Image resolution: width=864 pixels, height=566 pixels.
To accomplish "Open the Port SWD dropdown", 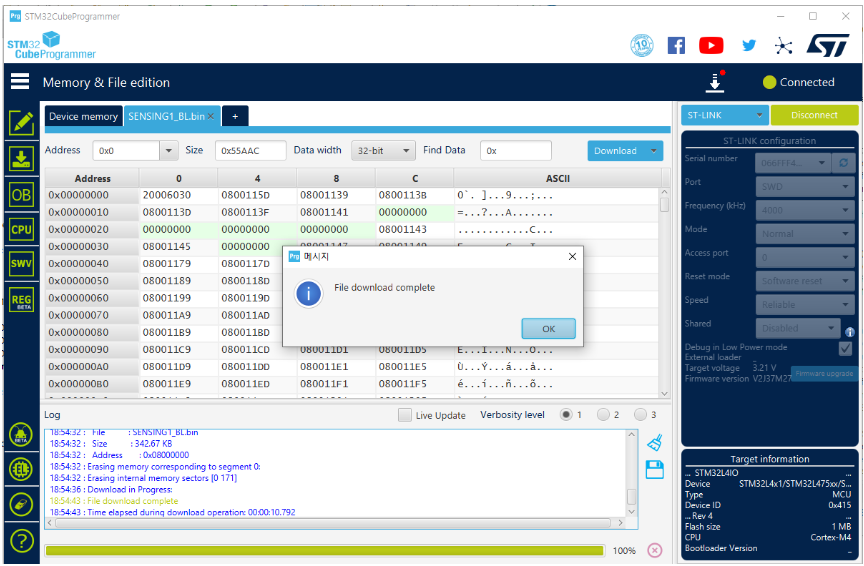I will click(x=805, y=187).
